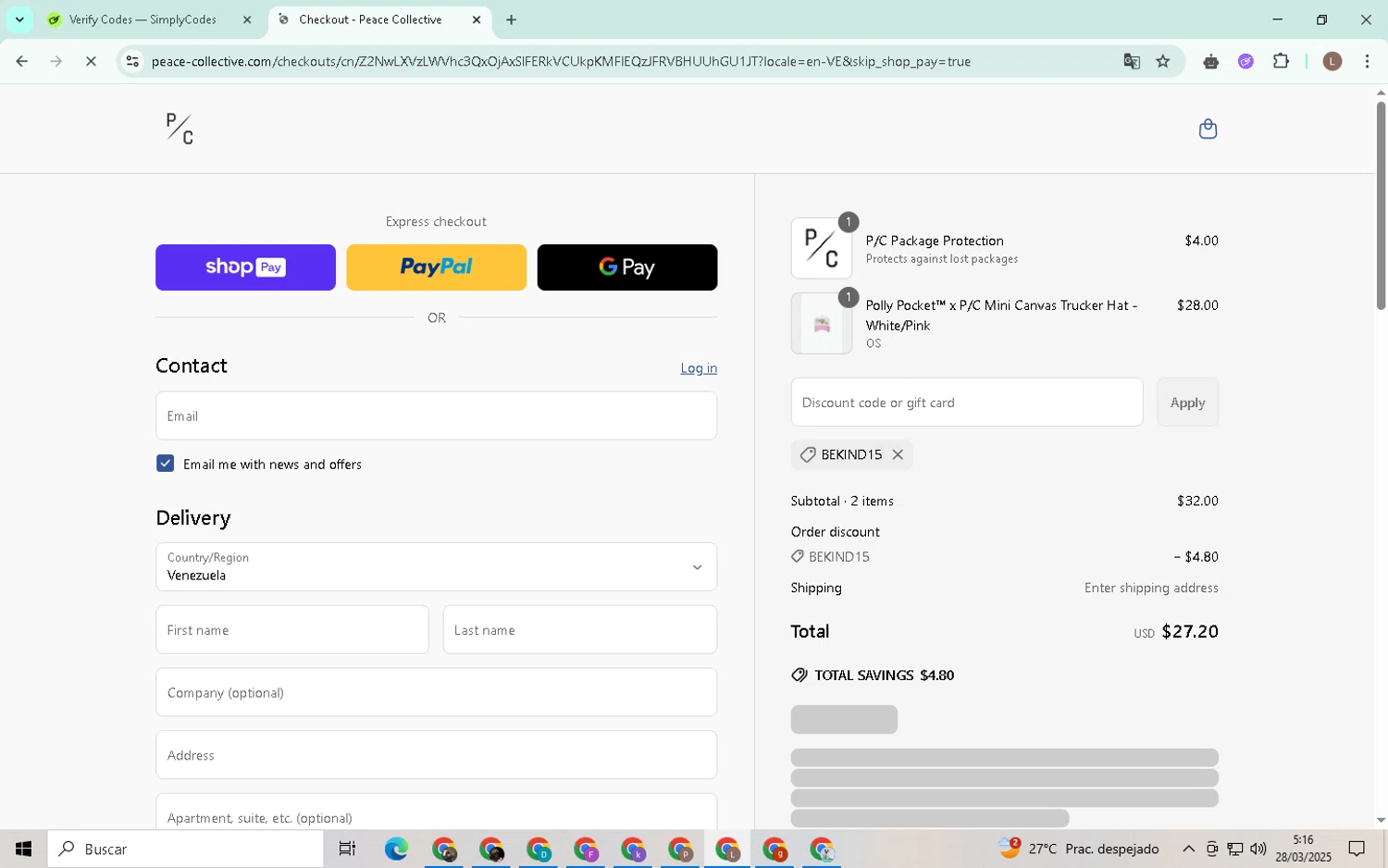The width and height of the screenshot is (1388, 868).
Task: Open Microsoft Edge from the taskbar
Action: [x=396, y=849]
